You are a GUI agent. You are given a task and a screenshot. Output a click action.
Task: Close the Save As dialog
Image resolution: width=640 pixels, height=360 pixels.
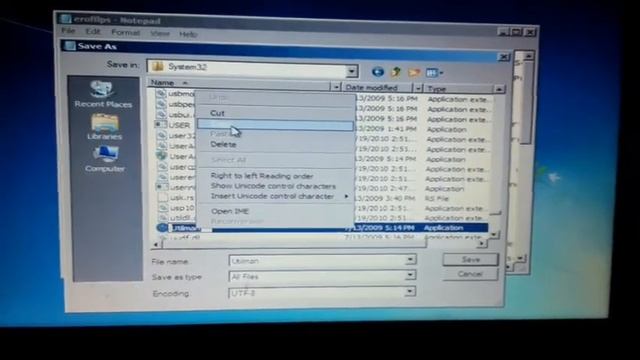coord(504,57)
